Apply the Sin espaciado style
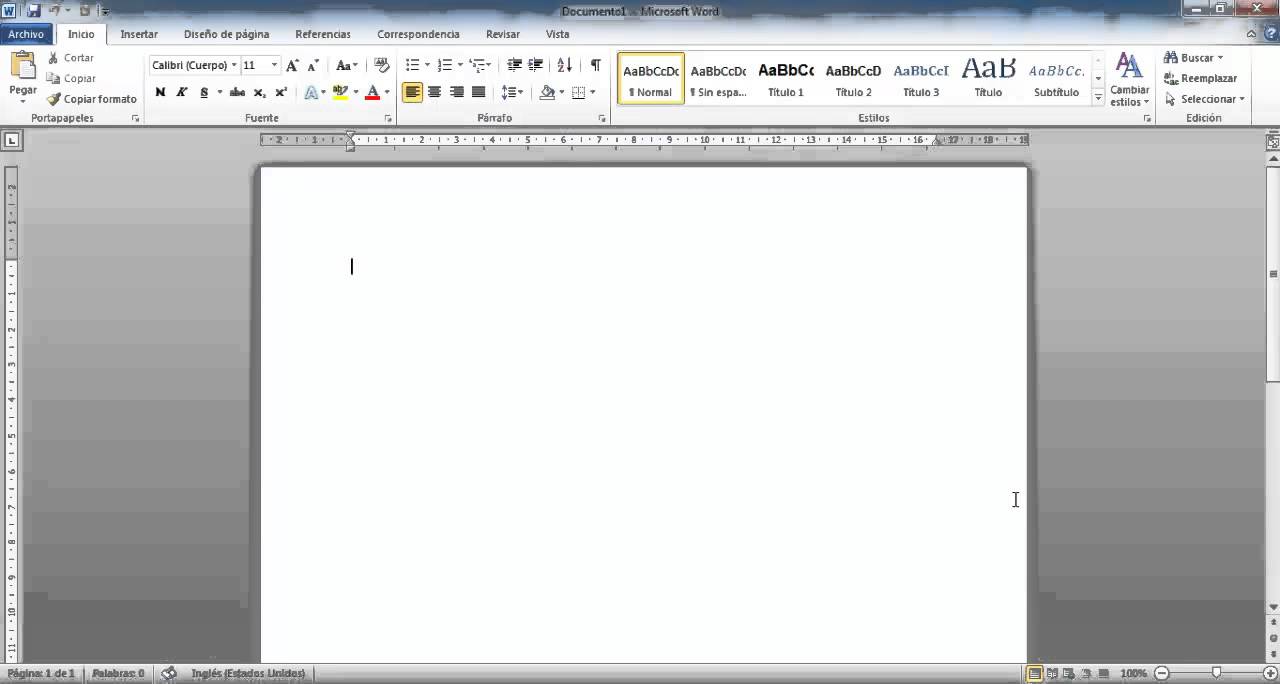The height and width of the screenshot is (684, 1280). click(x=718, y=78)
